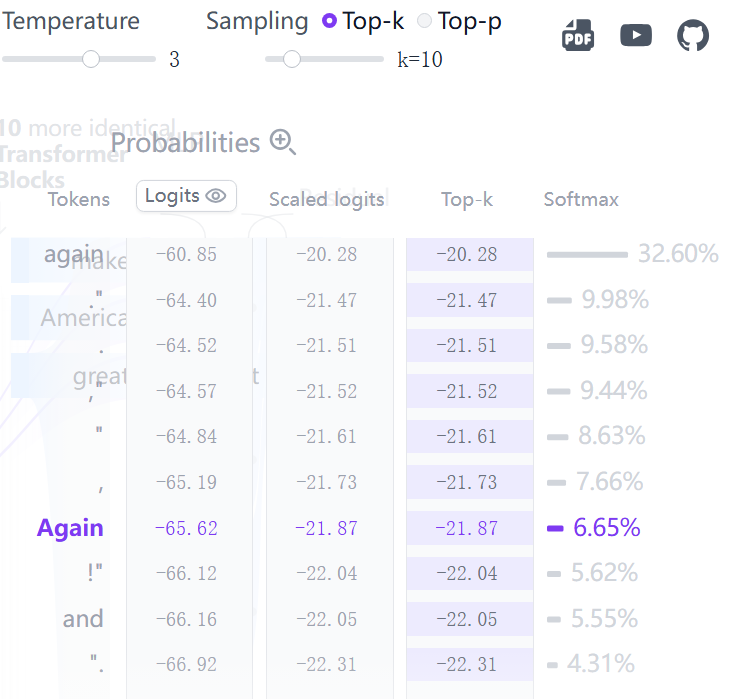Open the PDF paper icon

pyautogui.click(x=578, y=35)
